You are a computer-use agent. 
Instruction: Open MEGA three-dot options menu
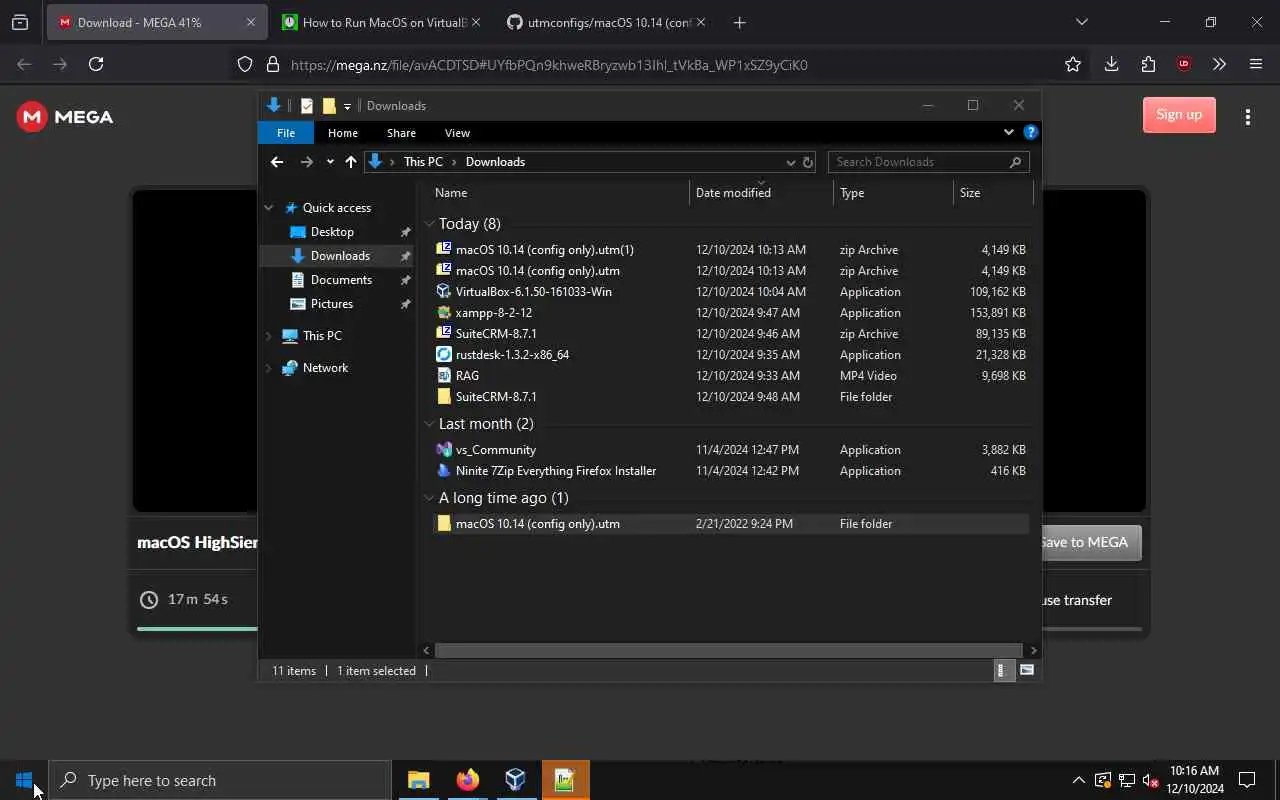click(x=1247, y=117)
